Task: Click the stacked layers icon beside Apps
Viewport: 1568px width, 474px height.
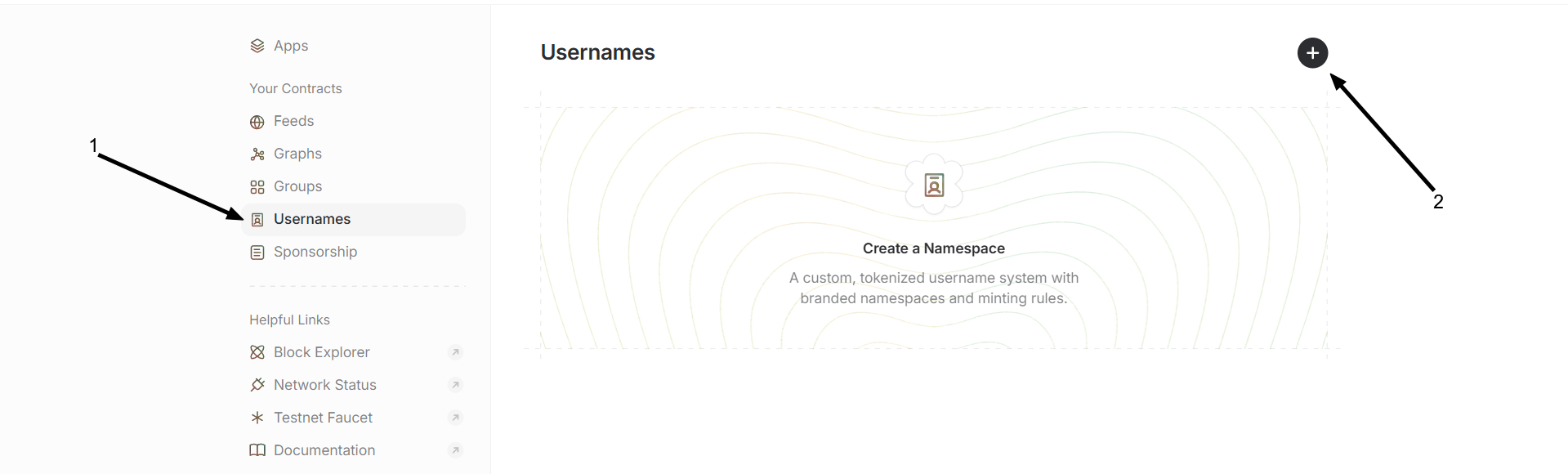Action: coord(257,46)
